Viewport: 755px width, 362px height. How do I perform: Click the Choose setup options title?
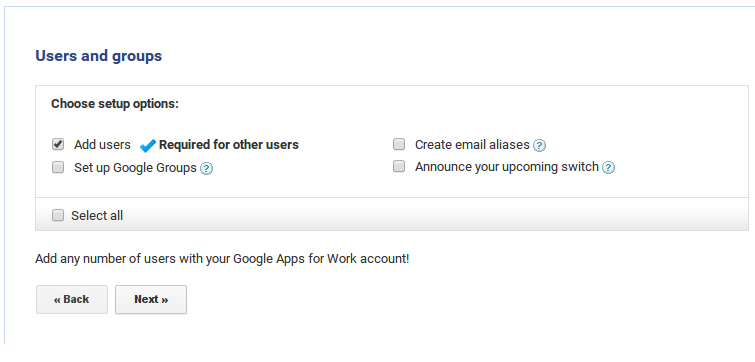coord(115,104)
